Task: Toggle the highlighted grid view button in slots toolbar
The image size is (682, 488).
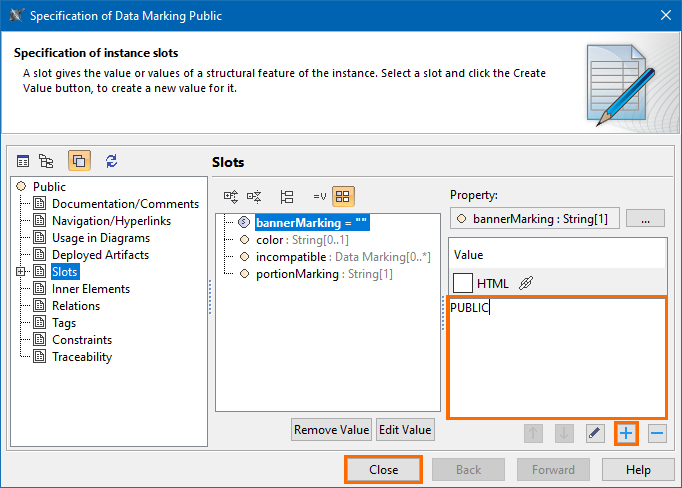Action: coord(343,197)
